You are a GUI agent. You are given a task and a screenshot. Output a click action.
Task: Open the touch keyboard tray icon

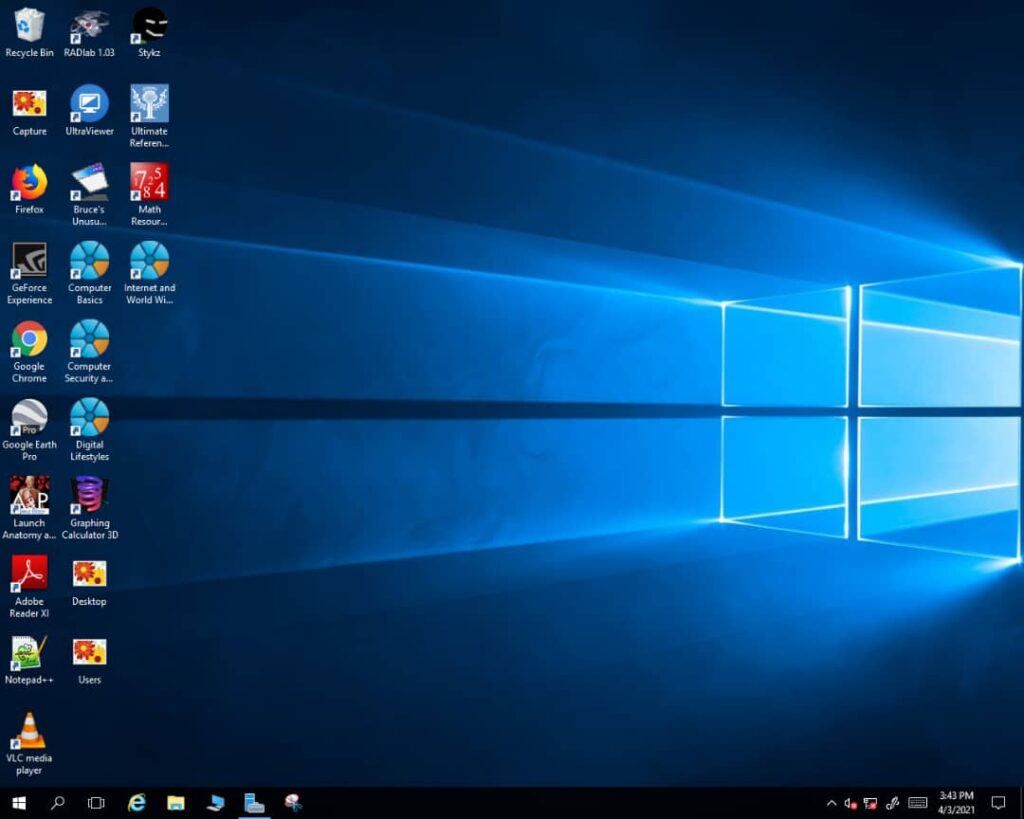coord(918,803)
